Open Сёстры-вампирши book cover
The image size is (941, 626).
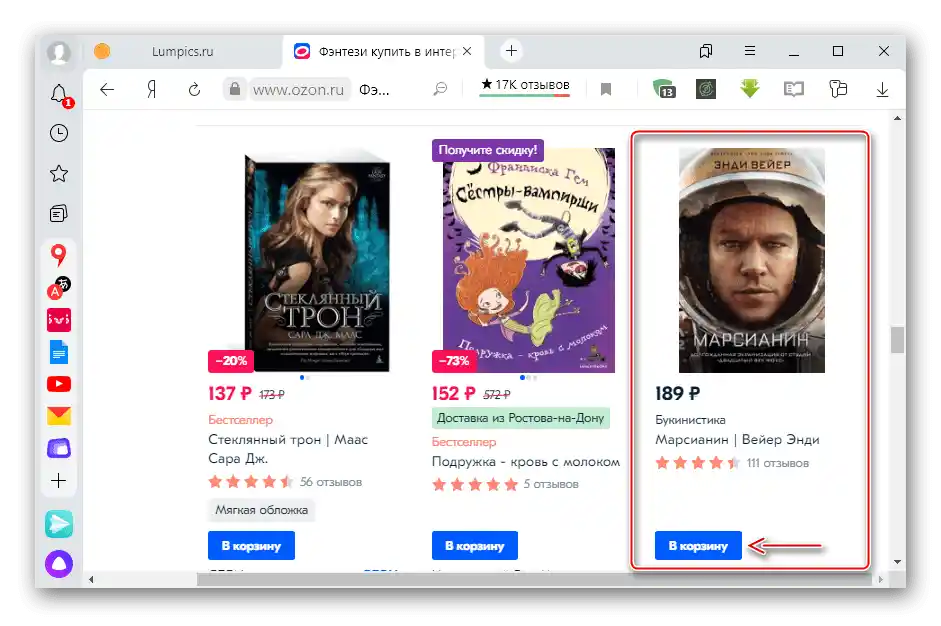[529, 260]
